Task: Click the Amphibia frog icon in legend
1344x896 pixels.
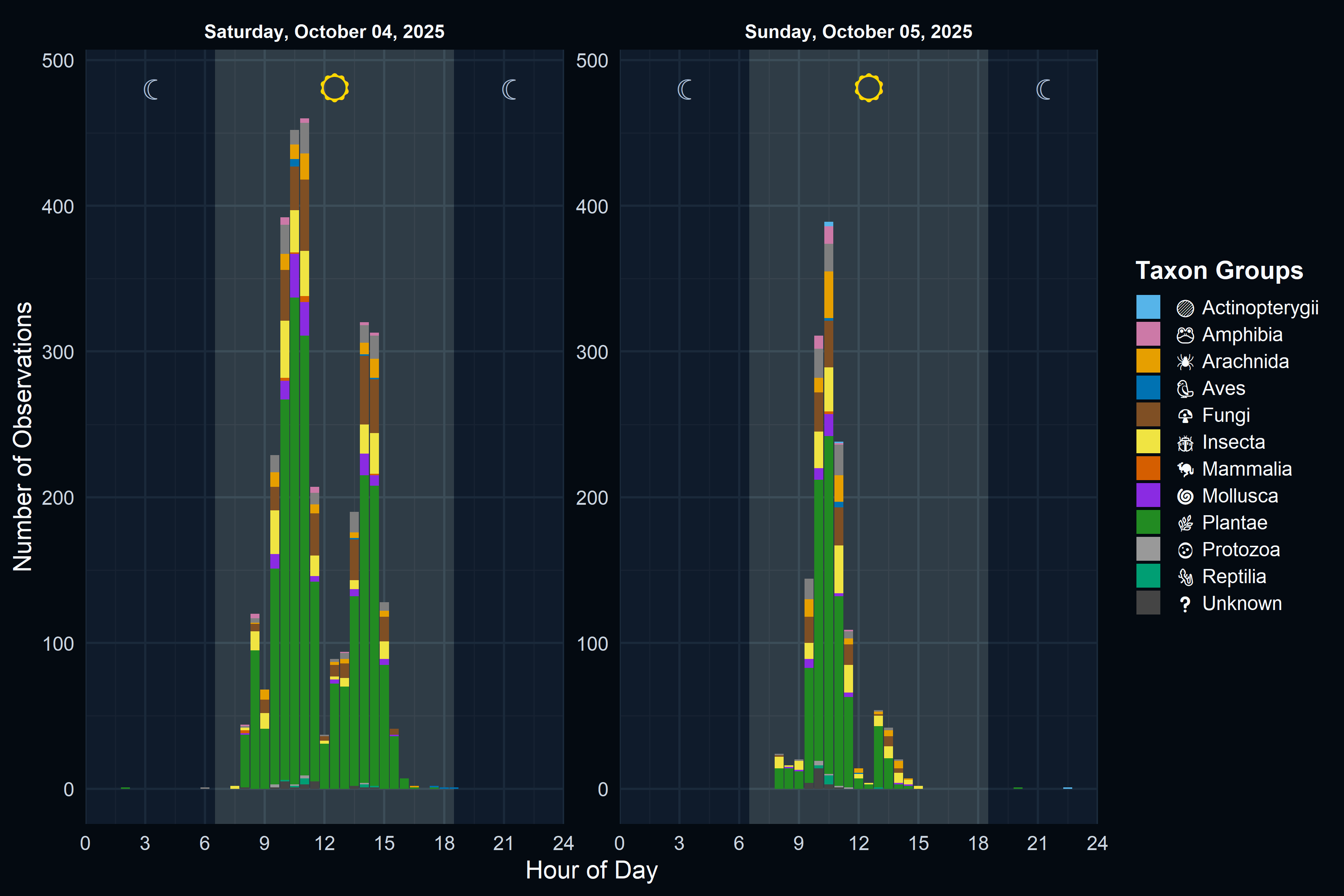Action: tap(1185, 335)
